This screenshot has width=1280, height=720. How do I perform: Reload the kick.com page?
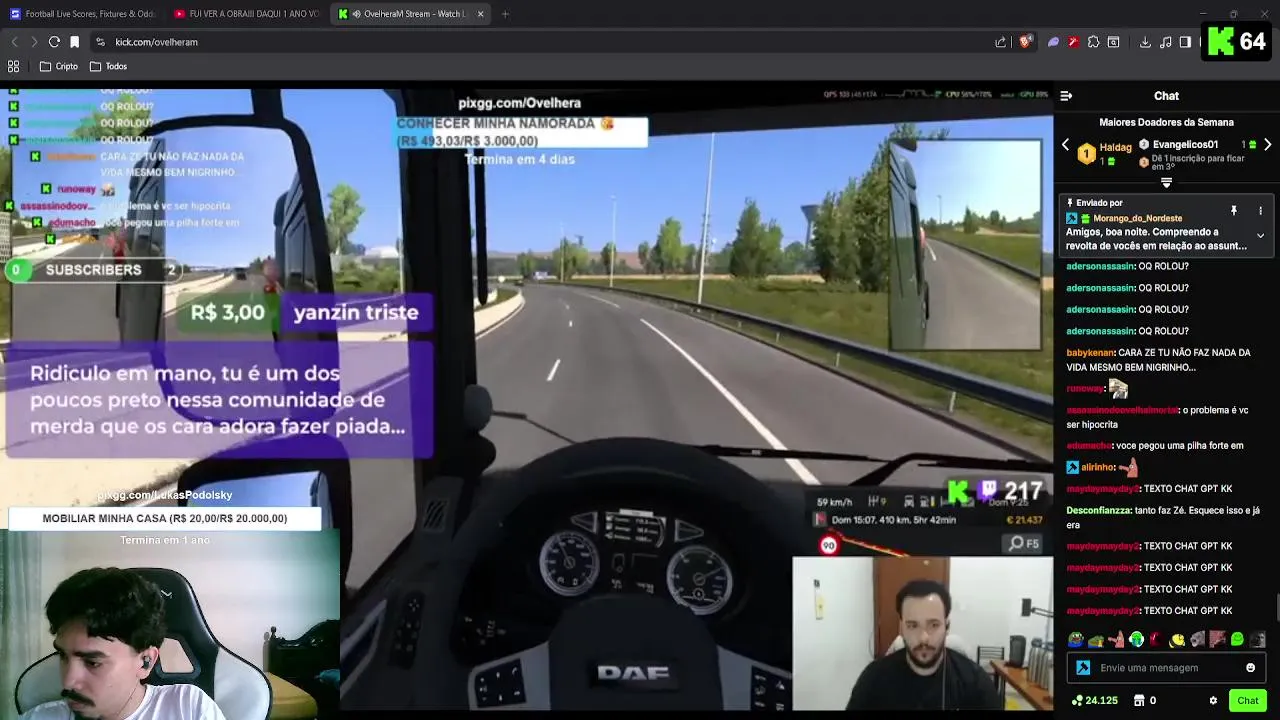(54, 42)
